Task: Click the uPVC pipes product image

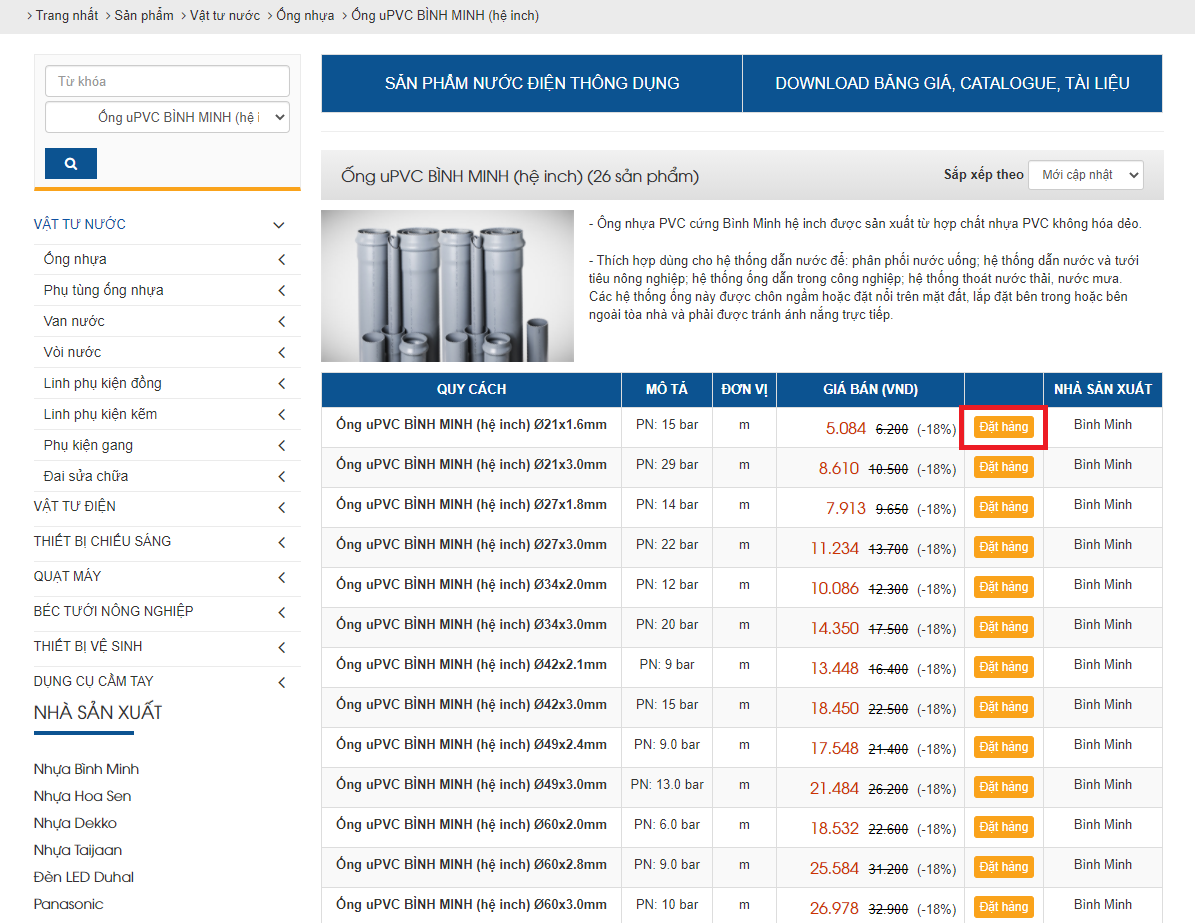Action: point(447,286)
